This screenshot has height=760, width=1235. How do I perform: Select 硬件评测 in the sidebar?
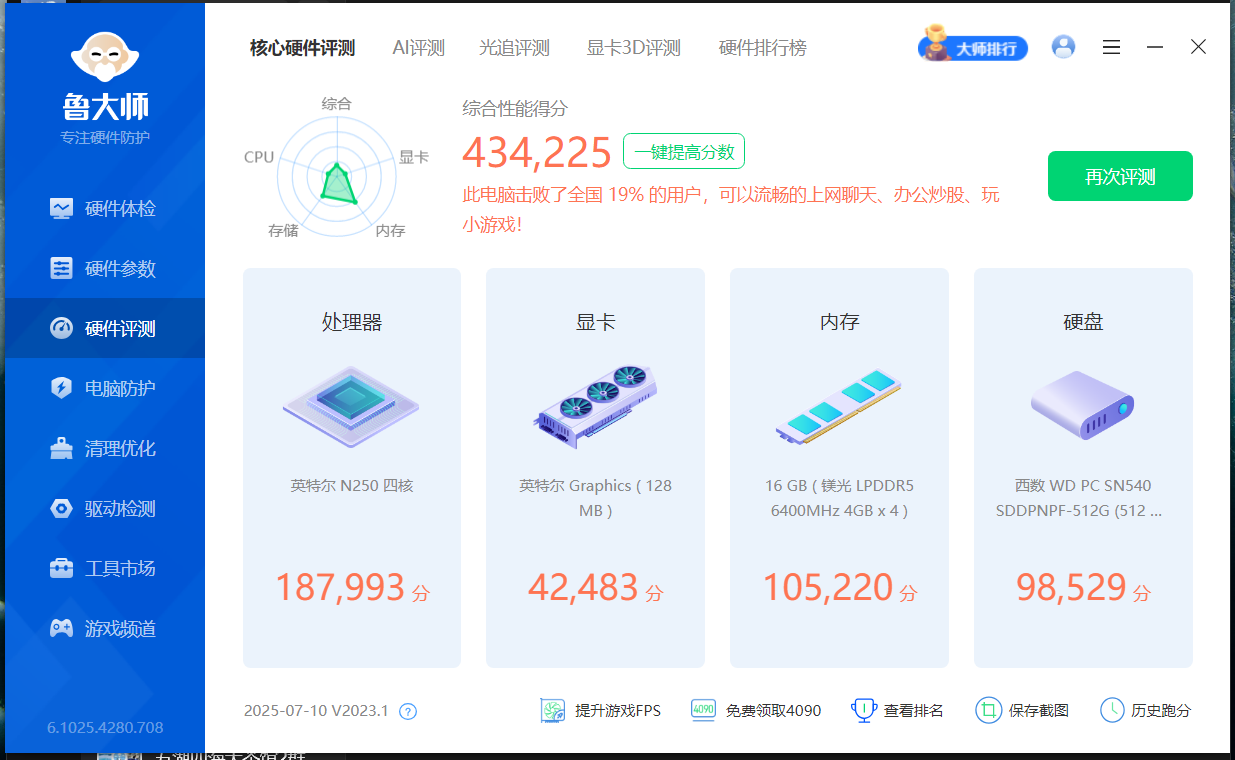tap(104, 328)
